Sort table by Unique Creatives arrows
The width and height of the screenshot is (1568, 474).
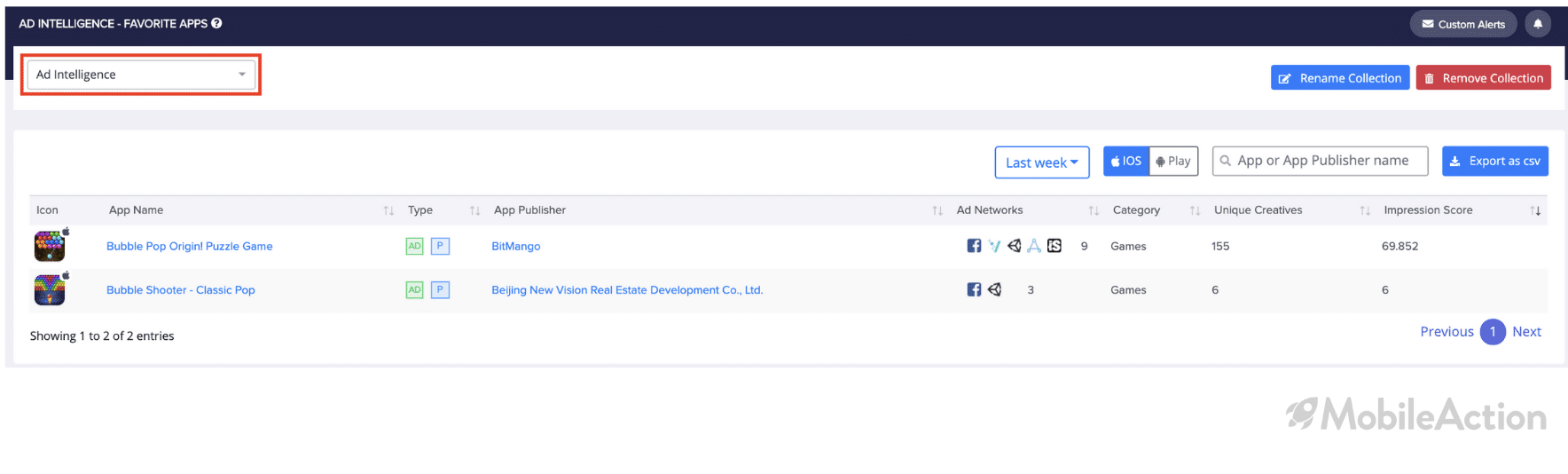(x=1365, y=210)
